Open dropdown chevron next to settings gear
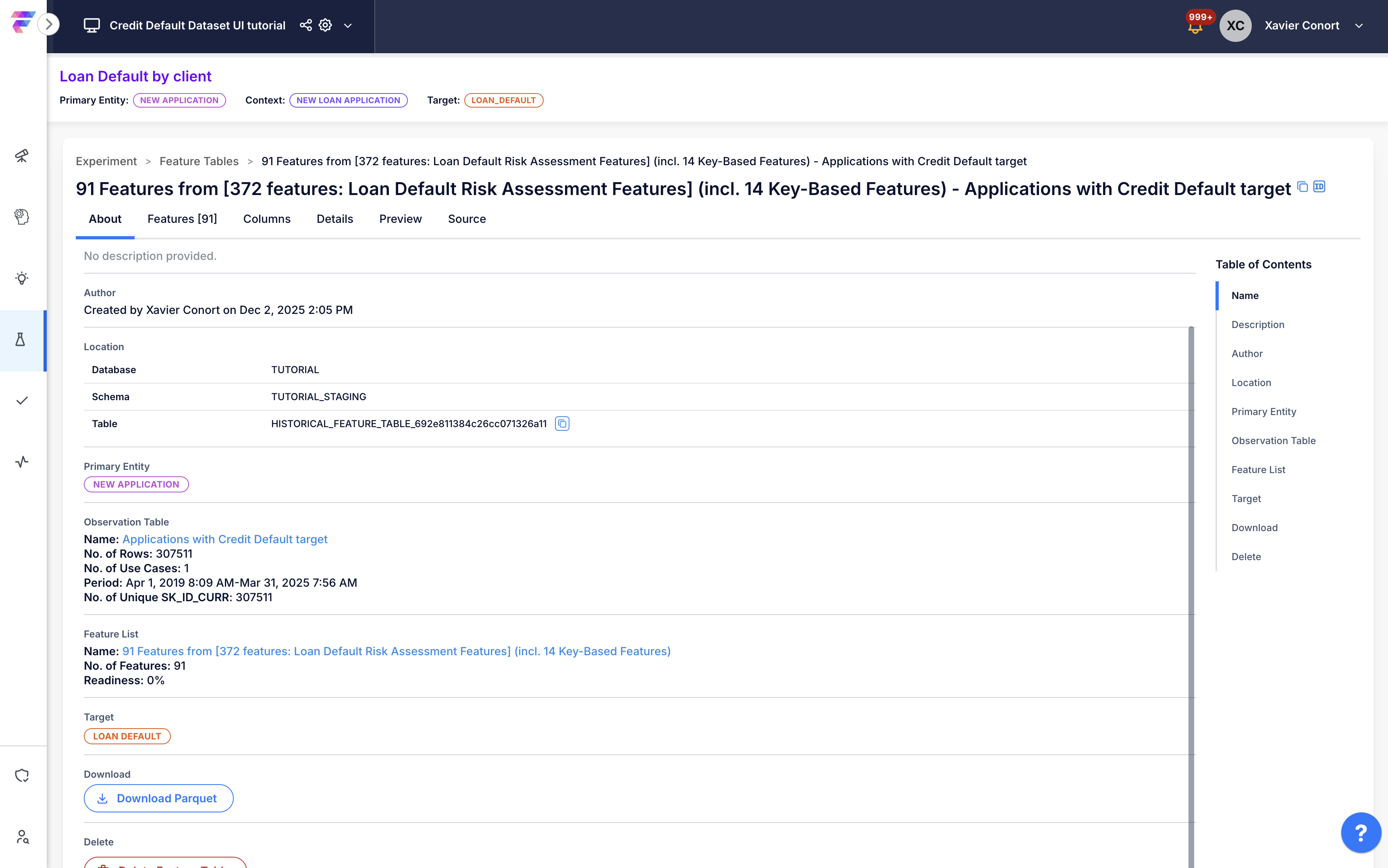The width and height of the screenshot is (1388, 868). coord(348,26)
